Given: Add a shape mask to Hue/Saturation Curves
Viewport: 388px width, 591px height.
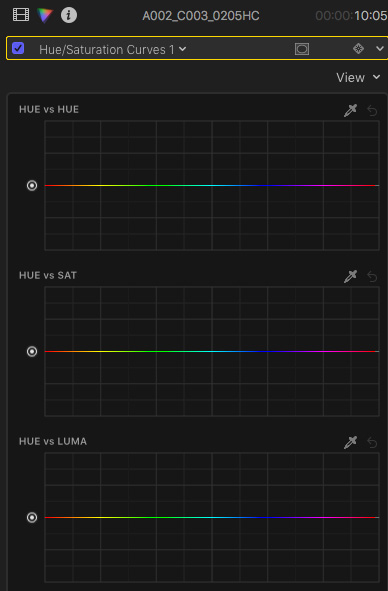Looking at the screenshot, I should [302, 49].
